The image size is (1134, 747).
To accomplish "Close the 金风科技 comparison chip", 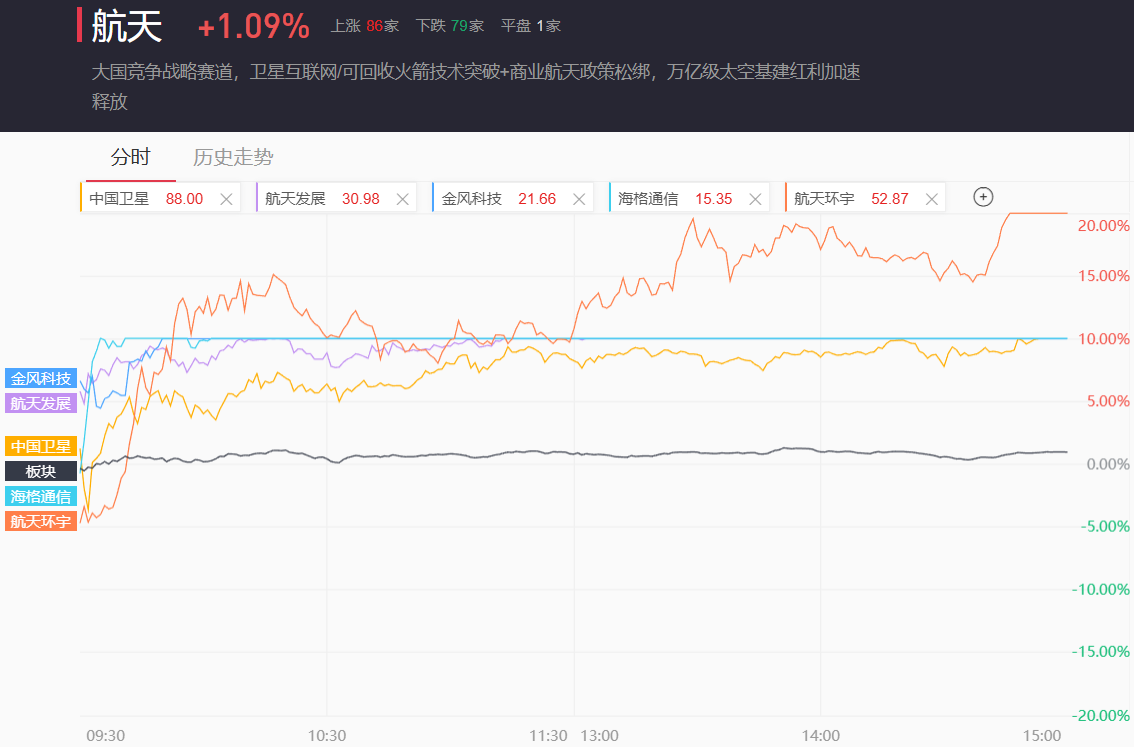I will click(x=579, y=199).
